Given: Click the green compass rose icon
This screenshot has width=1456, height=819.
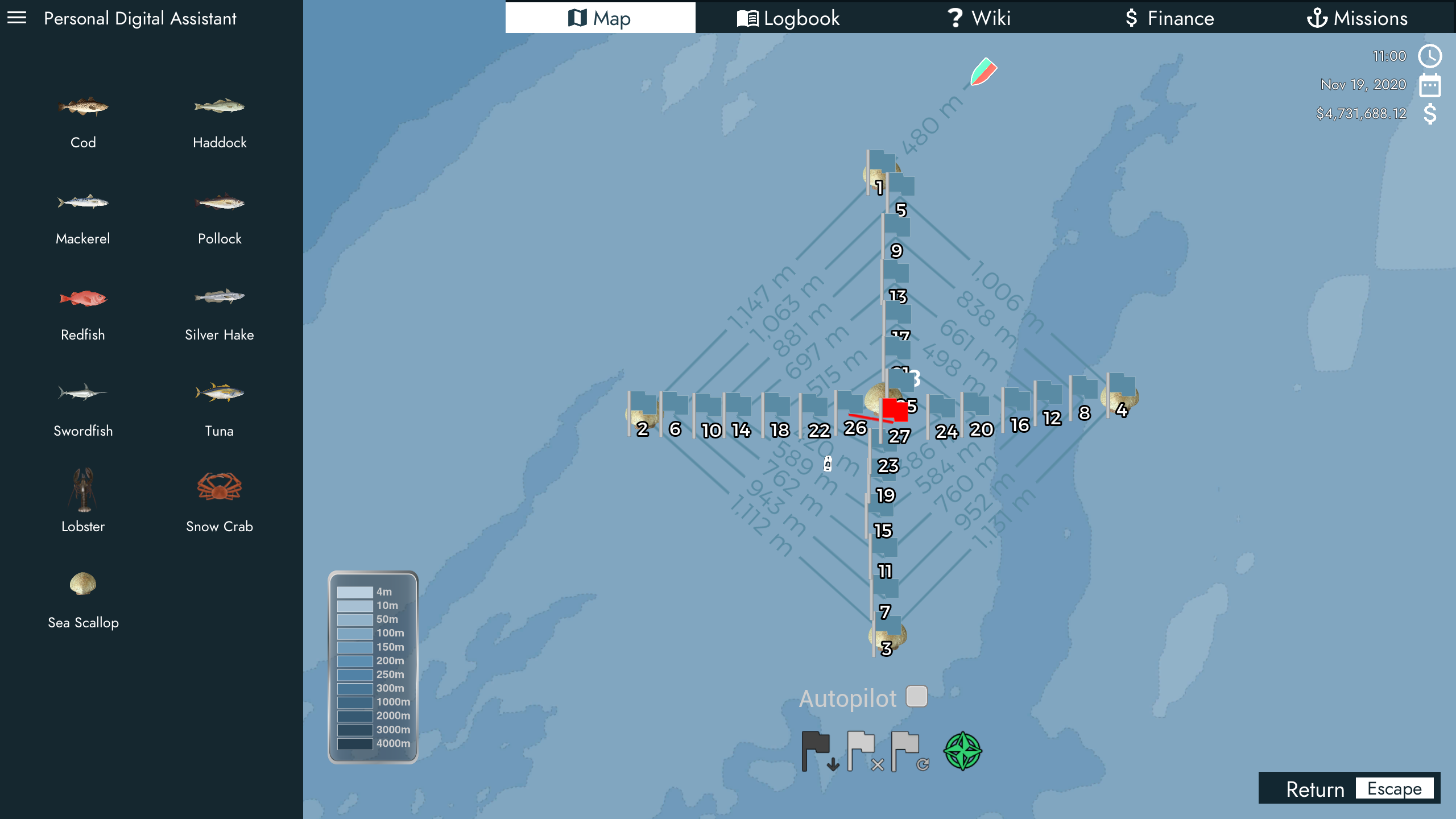Looking at the screenshot, I should (962, 751).
